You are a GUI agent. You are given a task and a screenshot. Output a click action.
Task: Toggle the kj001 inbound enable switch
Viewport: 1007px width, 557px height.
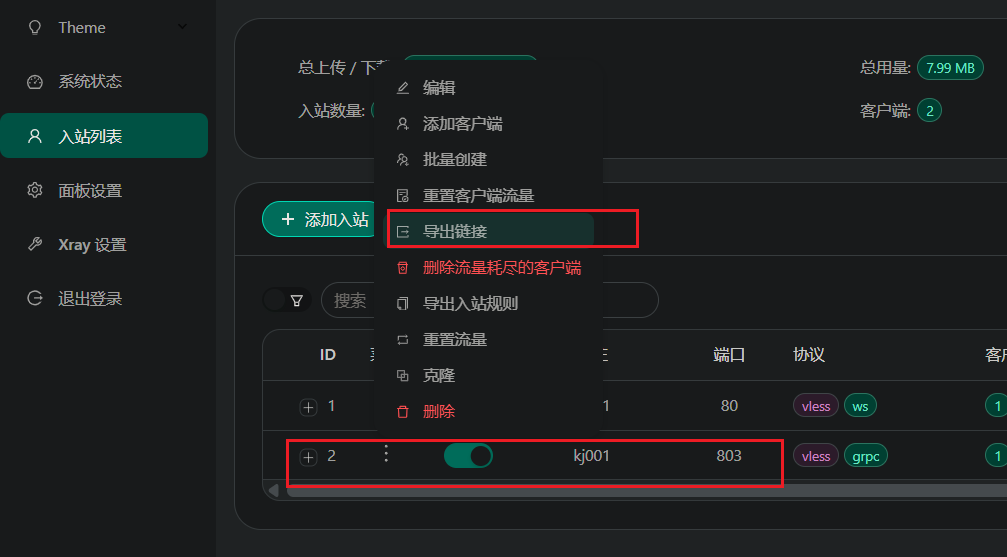468,455
